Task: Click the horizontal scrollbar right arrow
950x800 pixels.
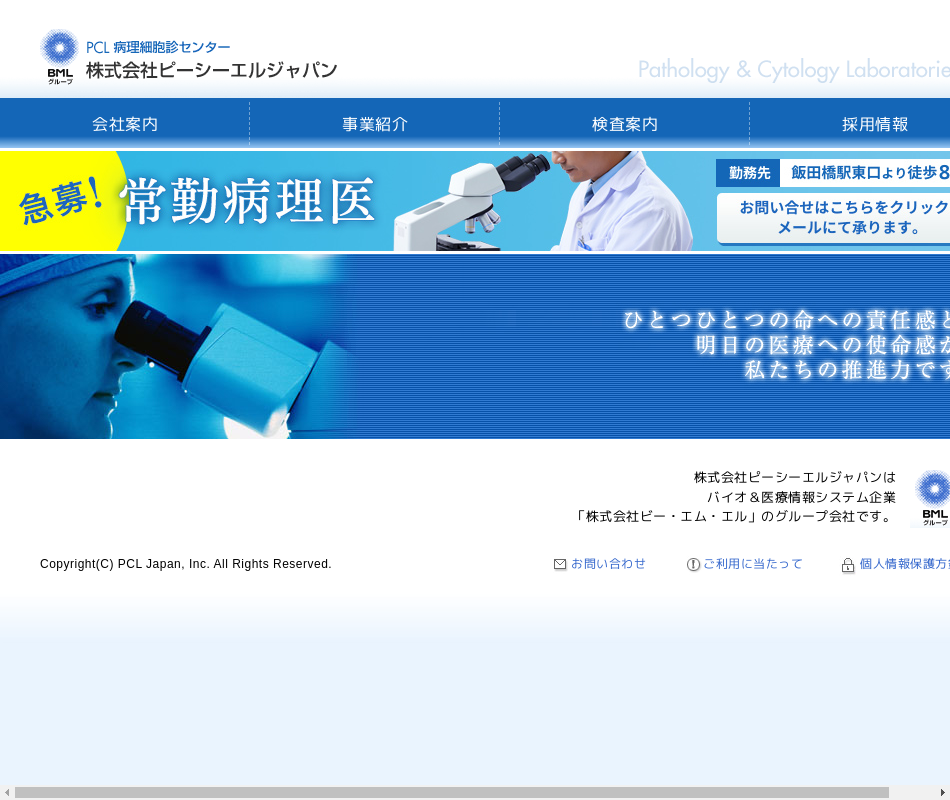Action: coord(942,793)
